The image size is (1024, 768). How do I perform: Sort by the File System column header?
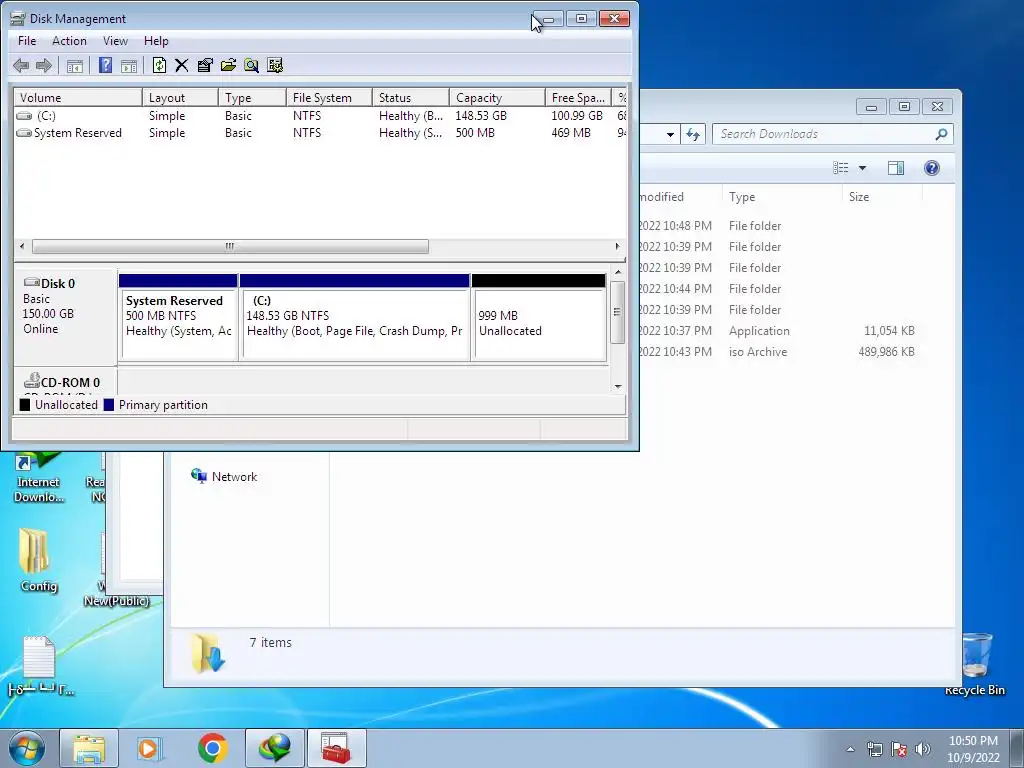[328, 97]
